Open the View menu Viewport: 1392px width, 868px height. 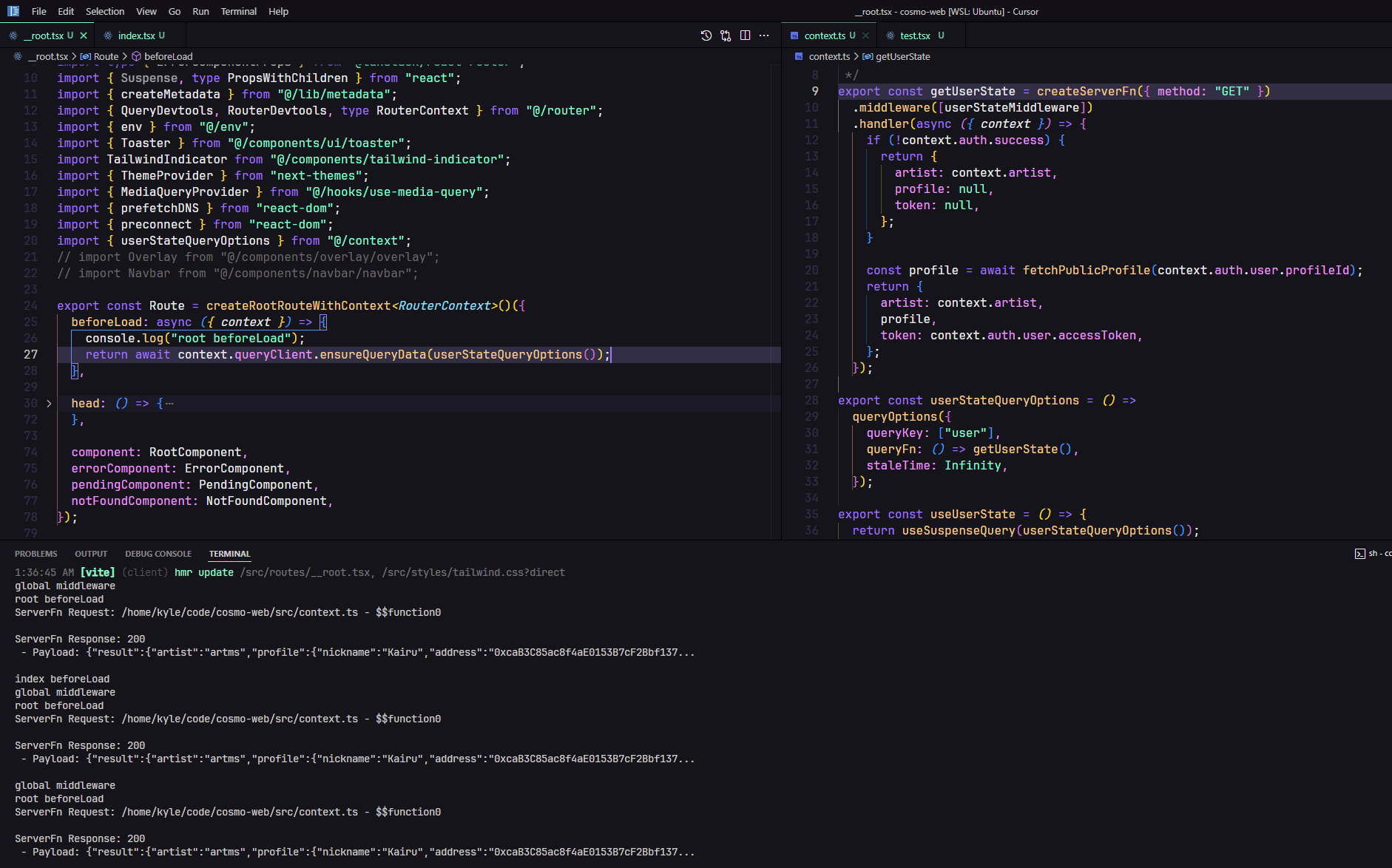click(146, 11)
